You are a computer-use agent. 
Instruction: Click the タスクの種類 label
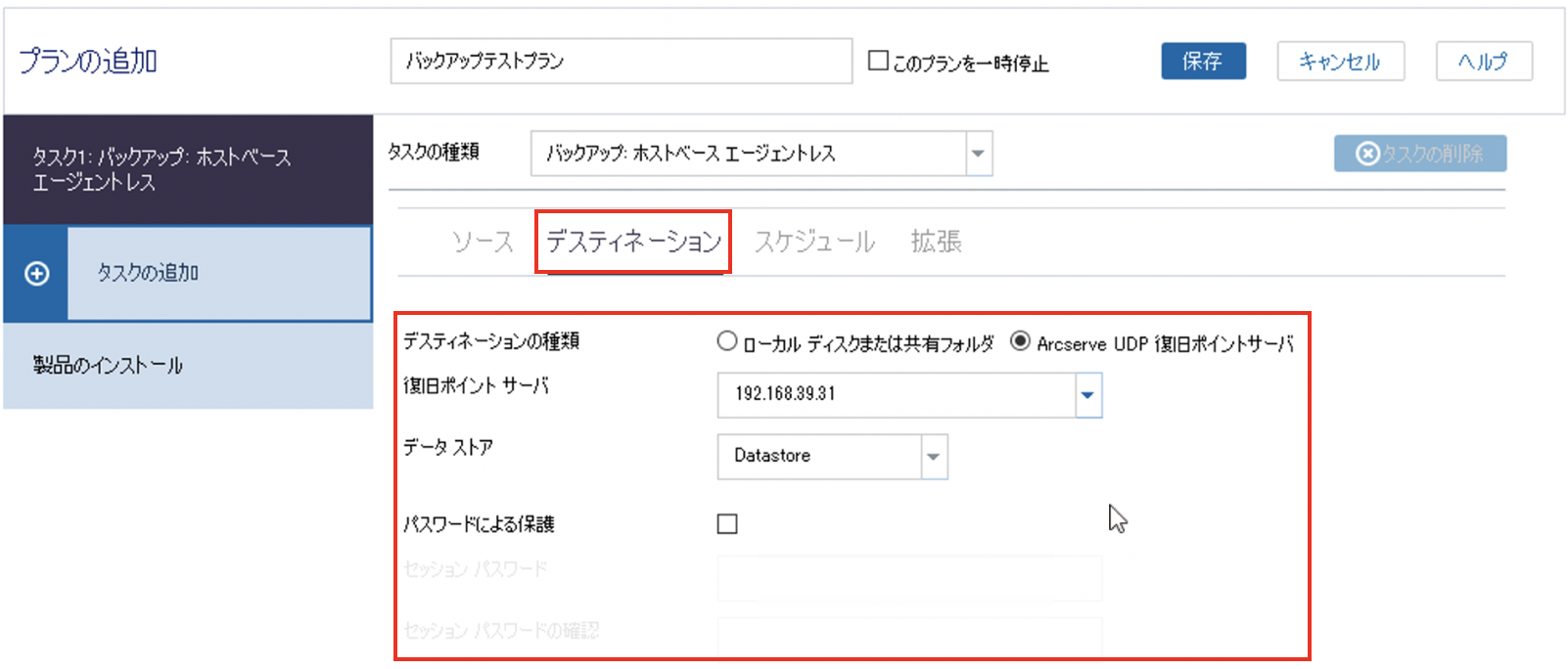point(434,152)
